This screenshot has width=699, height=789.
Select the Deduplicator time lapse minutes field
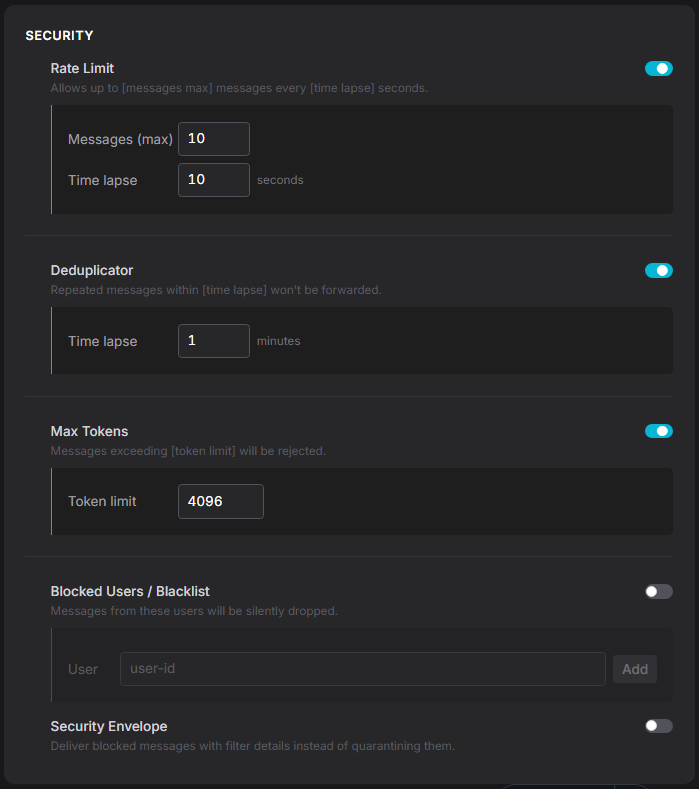[214, 341]
